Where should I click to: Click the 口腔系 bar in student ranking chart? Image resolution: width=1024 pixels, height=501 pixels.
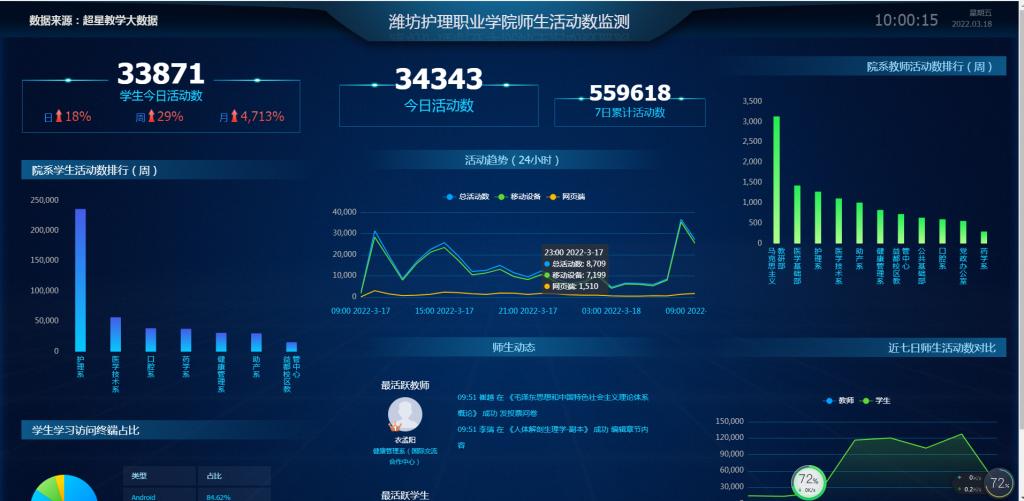(151, 340)
